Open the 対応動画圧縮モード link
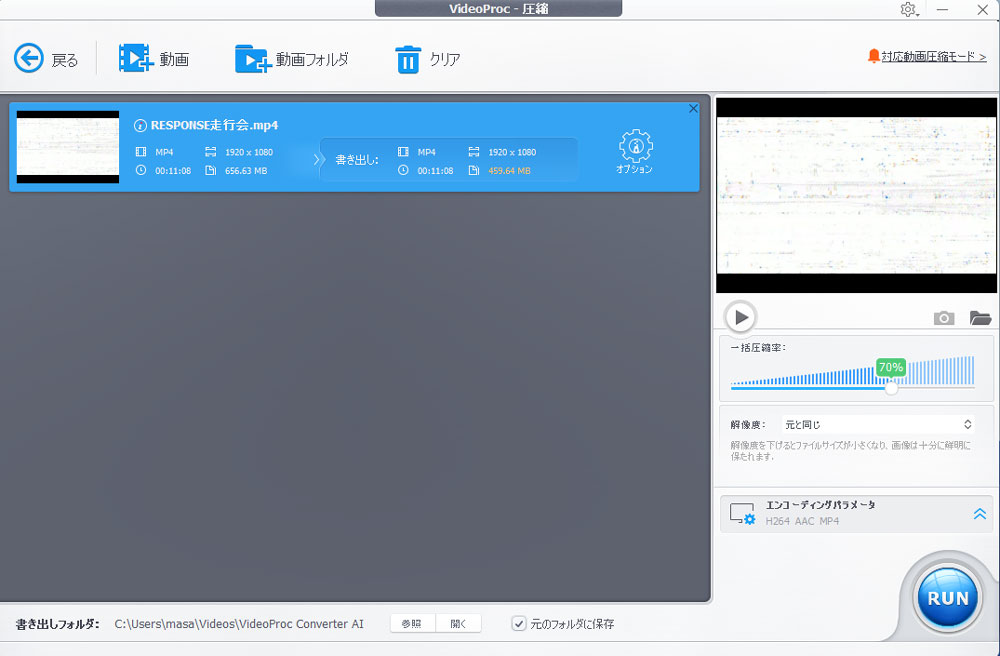Screen dimensions: 1000x656 [x=934, y=56]
